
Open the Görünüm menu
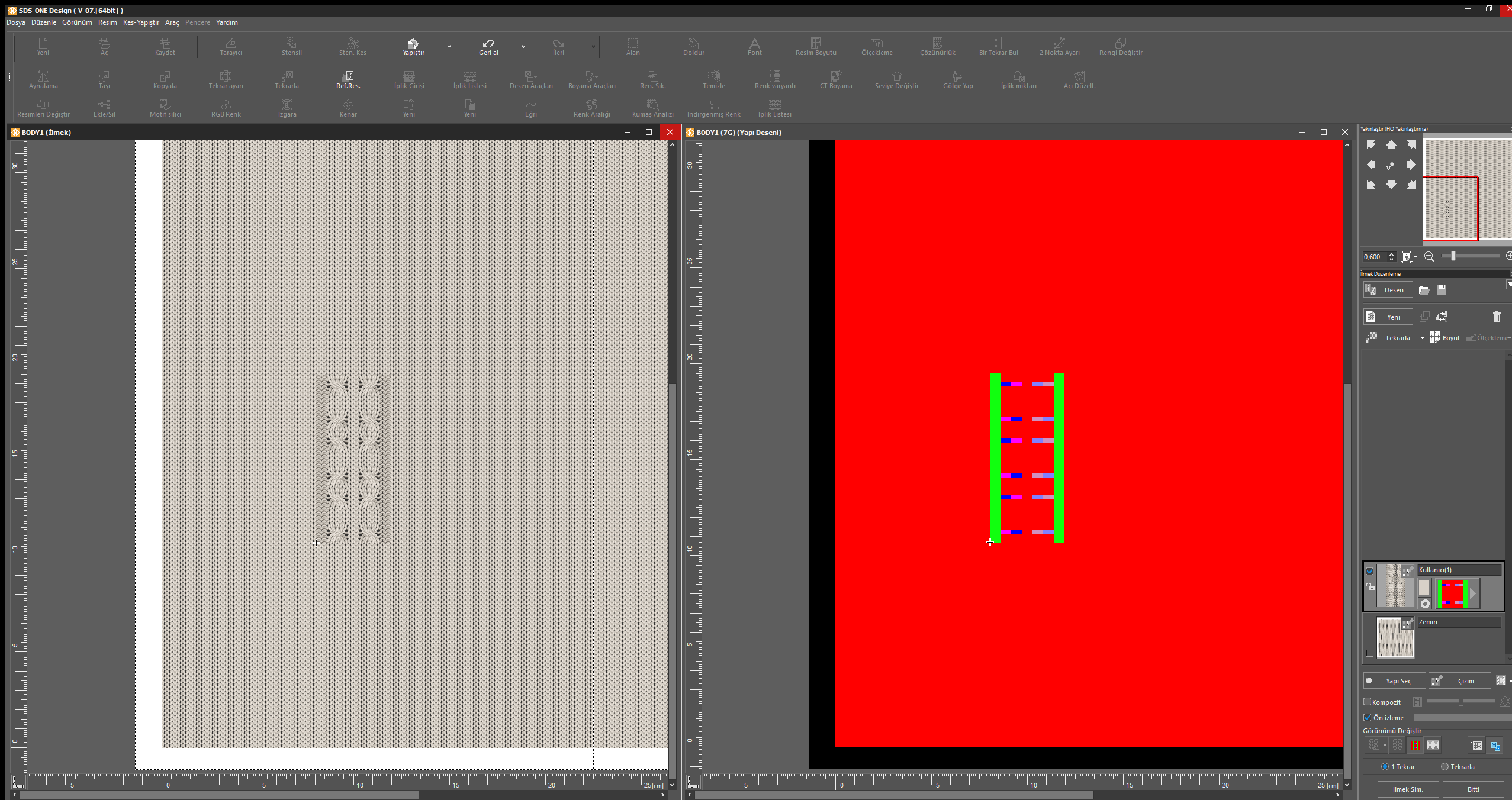77,22
